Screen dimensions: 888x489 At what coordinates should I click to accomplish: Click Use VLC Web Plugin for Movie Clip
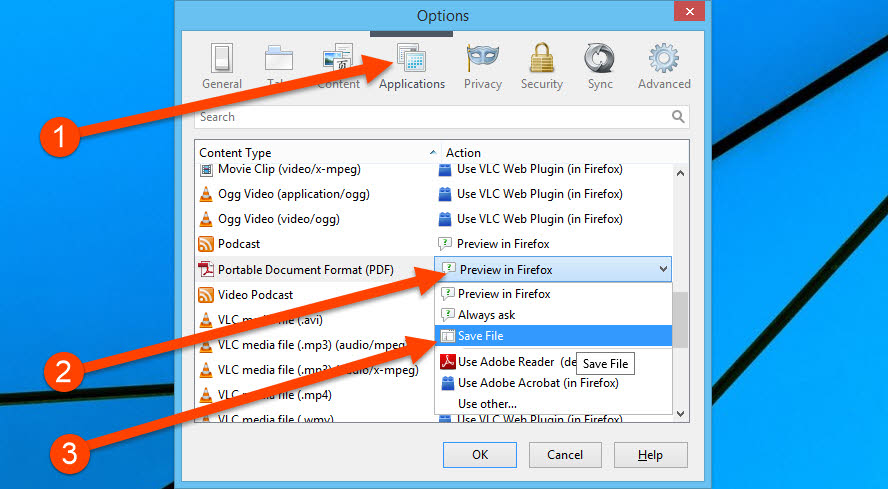point(539,169)
